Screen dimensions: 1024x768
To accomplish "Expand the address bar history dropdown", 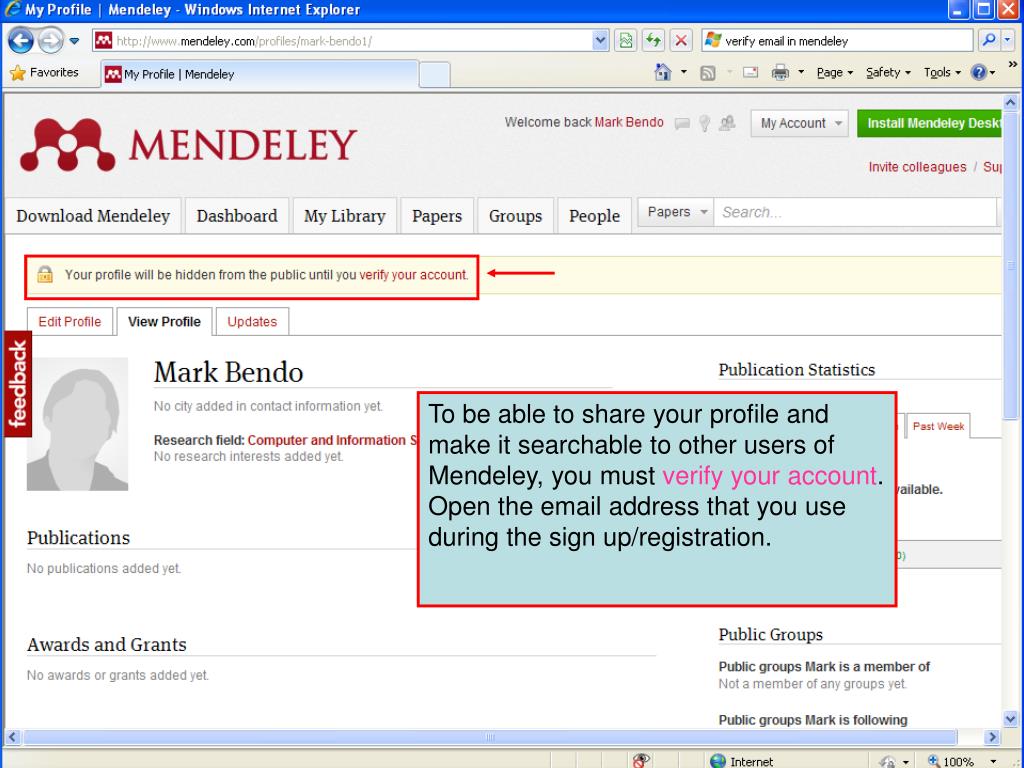I will 600,40.
